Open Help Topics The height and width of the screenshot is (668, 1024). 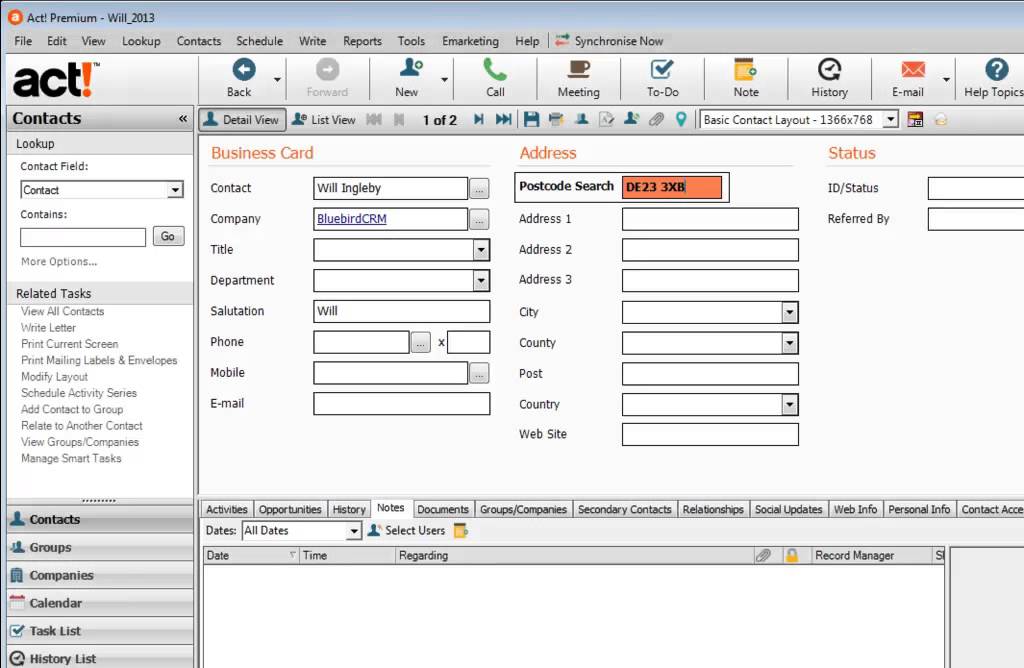coord(993,78)
